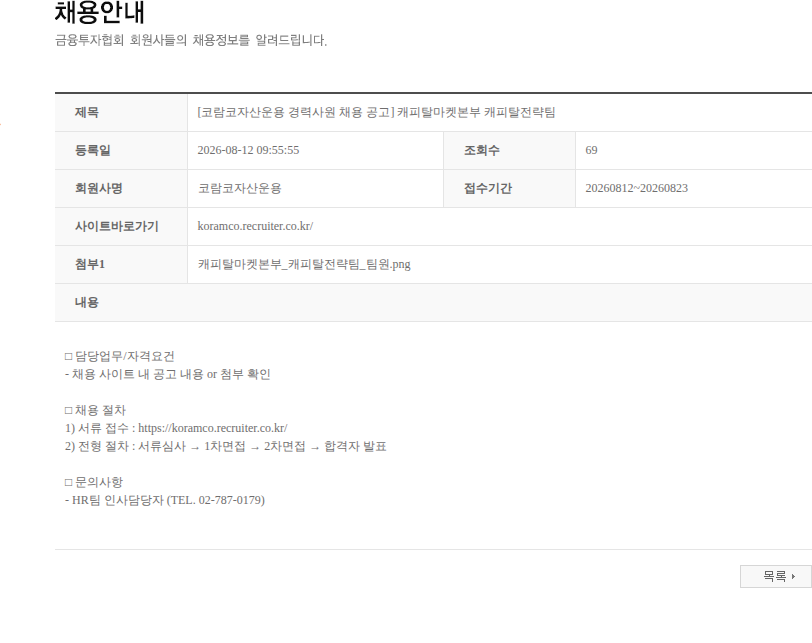
Task: Click the 제목 row label
Action: click(x=86, y=112)
